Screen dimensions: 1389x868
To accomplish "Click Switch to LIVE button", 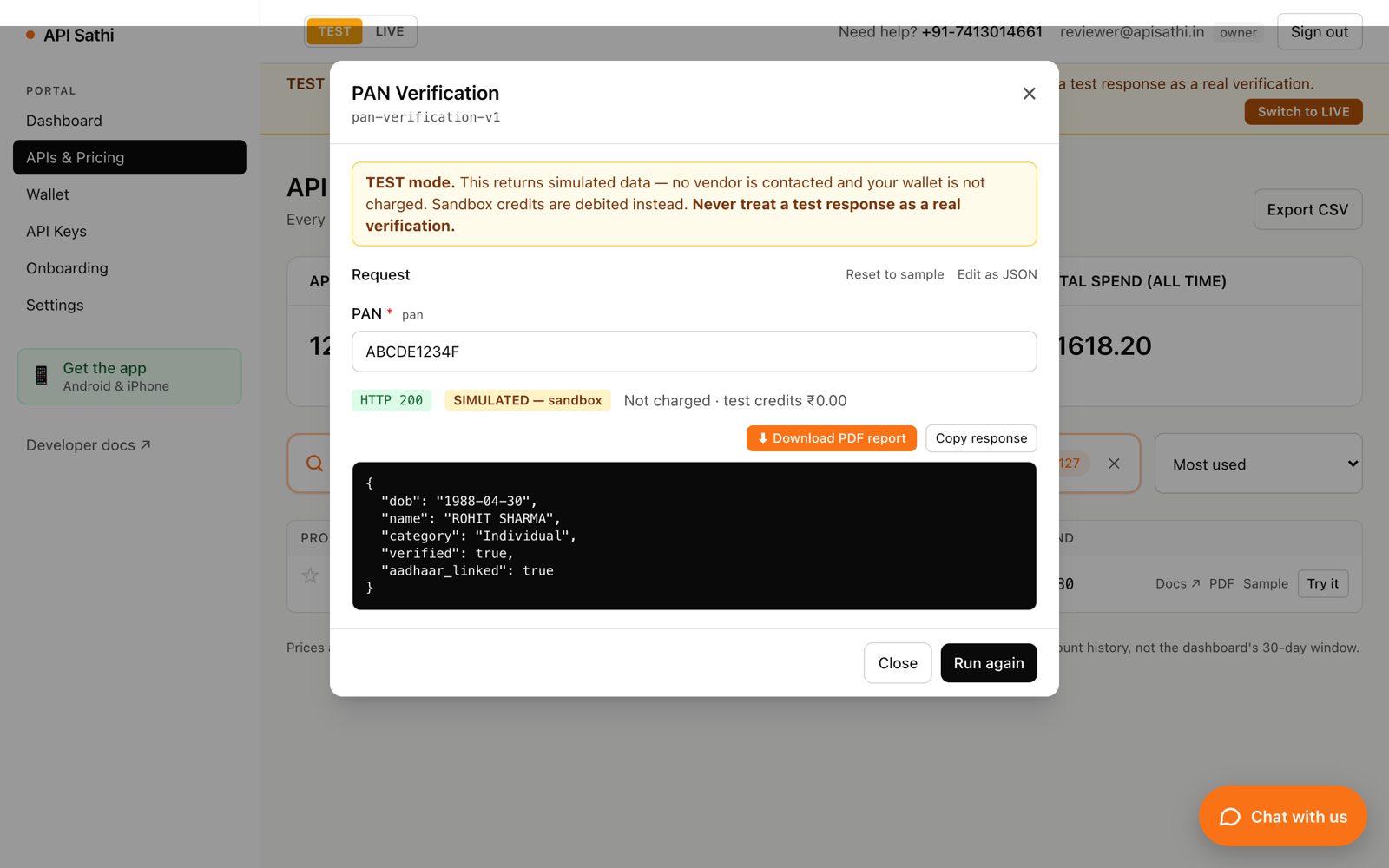I will click(x=1303, y=112).
